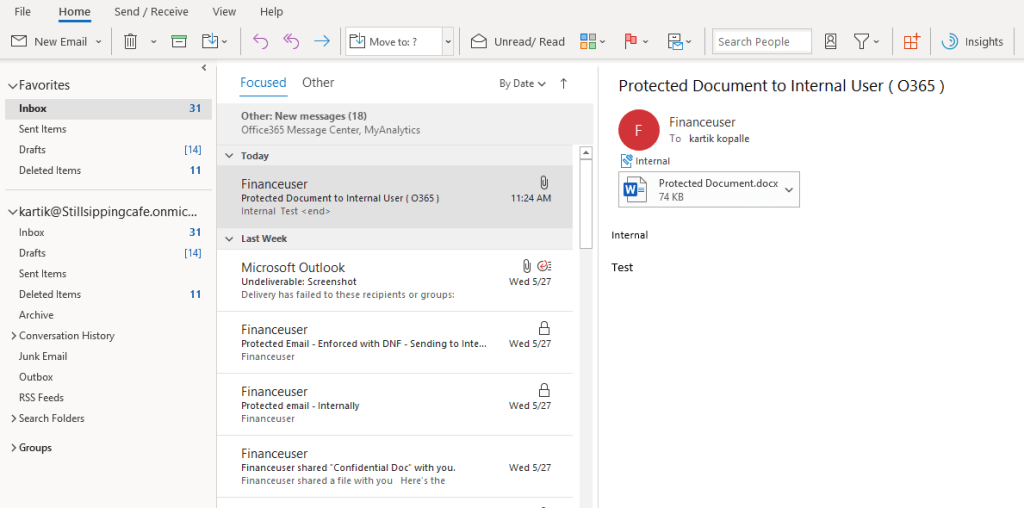Click the Internal sensitivity label icon
Viewport: 1024px width, 508px height.
(626, 161)
